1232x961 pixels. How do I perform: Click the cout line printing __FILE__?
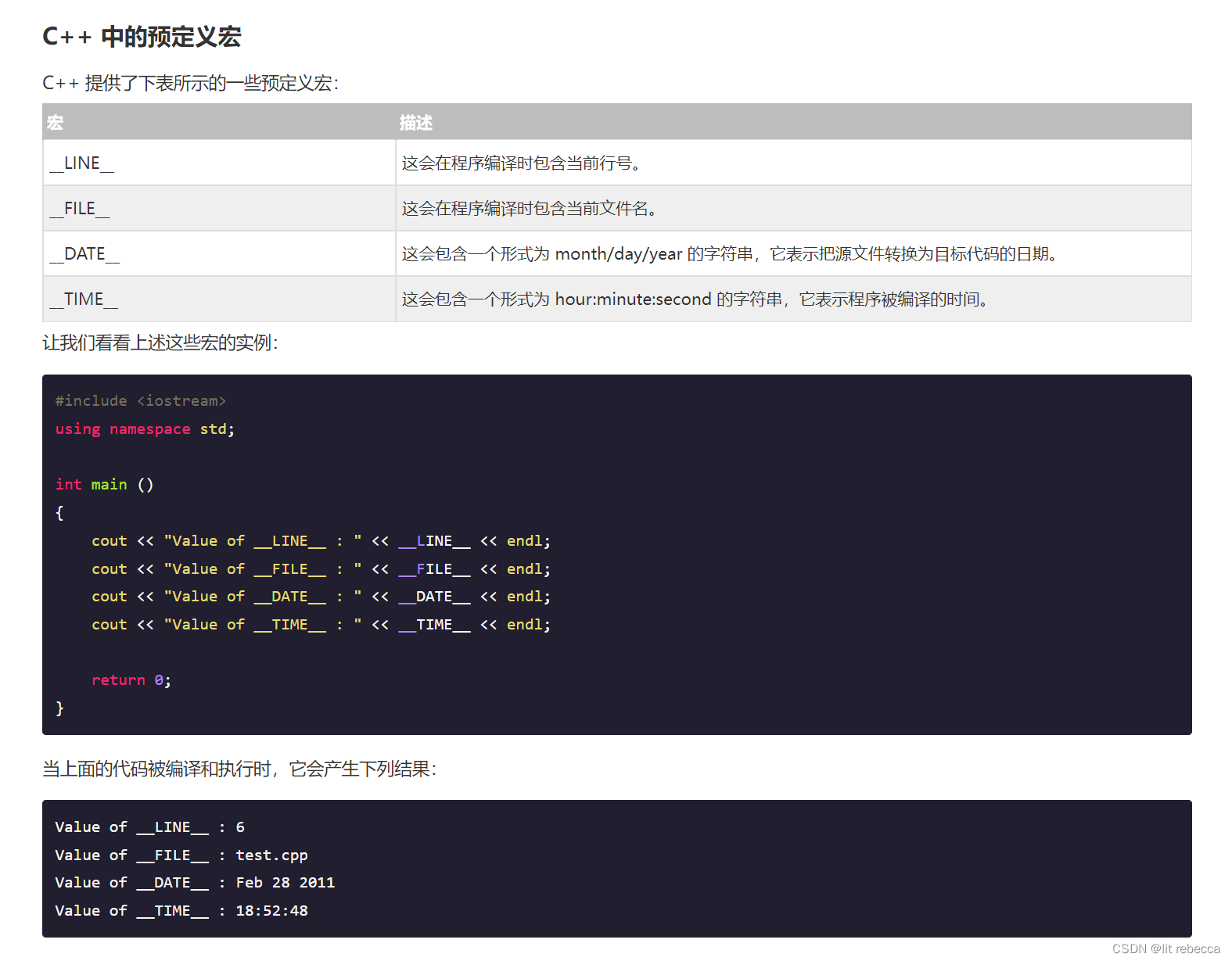[321, 568]
